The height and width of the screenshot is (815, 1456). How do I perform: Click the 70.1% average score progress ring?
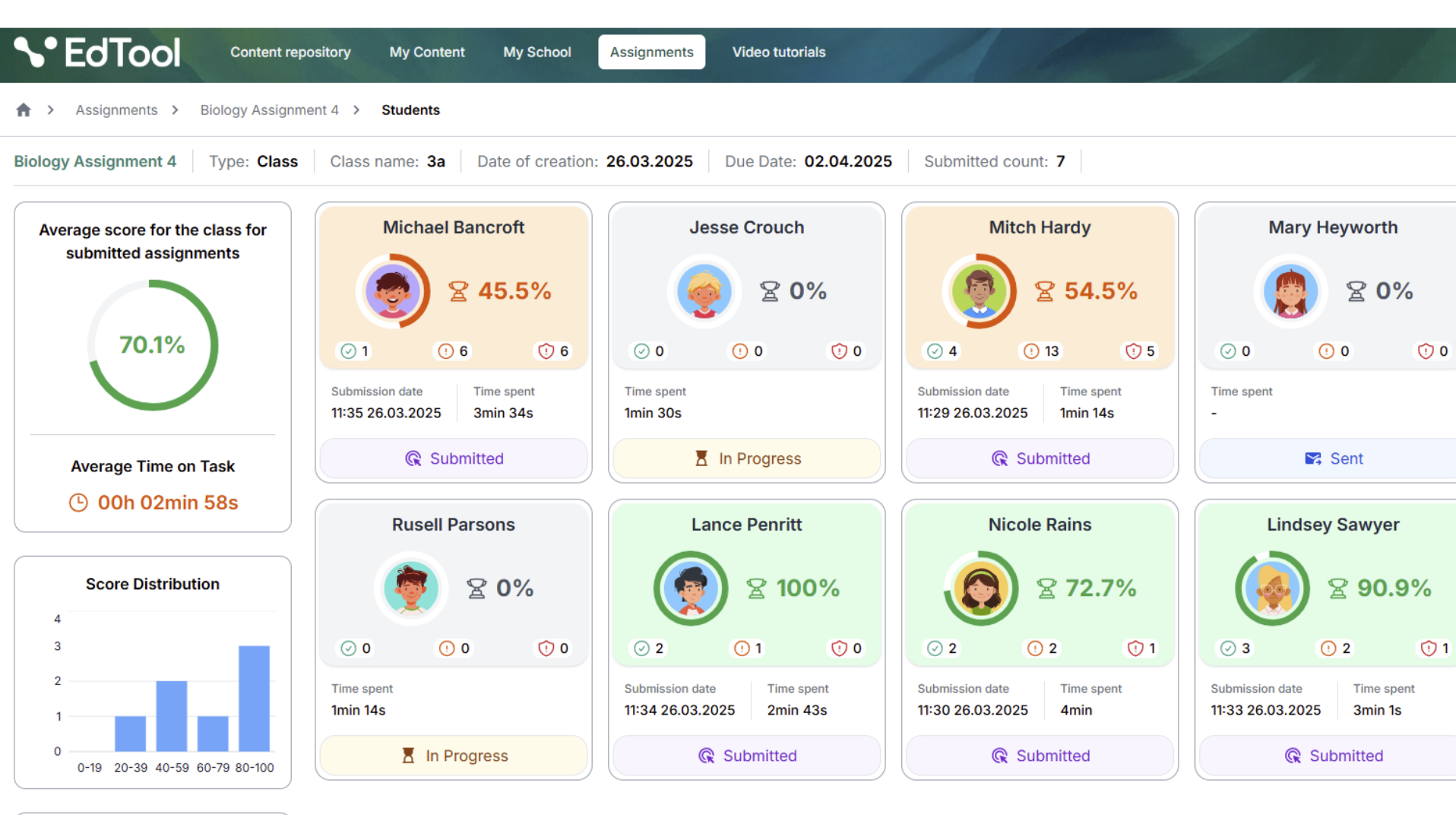click(x=153, y=345)
